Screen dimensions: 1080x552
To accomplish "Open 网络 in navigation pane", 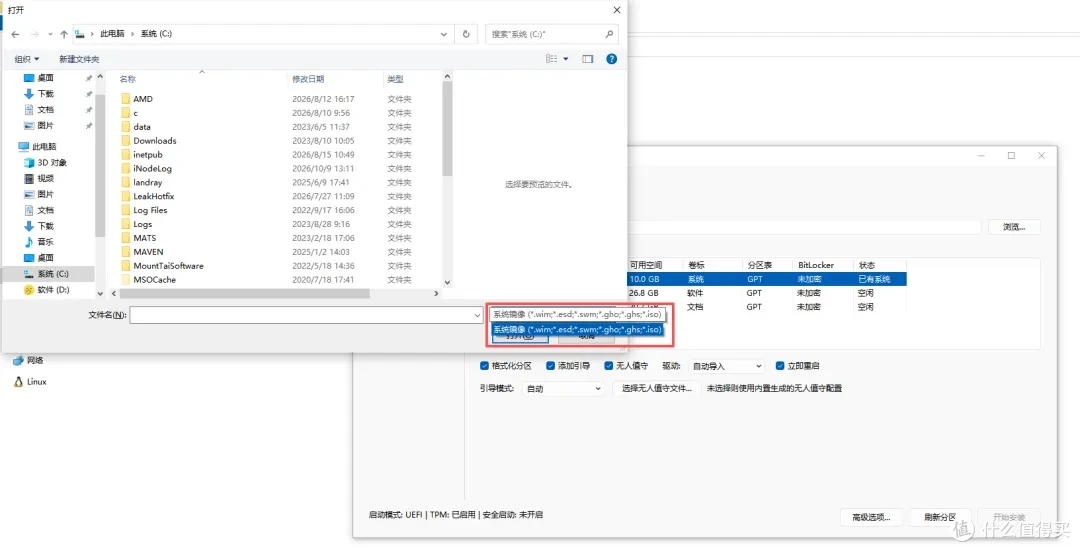I will click(x=29, y=360).
